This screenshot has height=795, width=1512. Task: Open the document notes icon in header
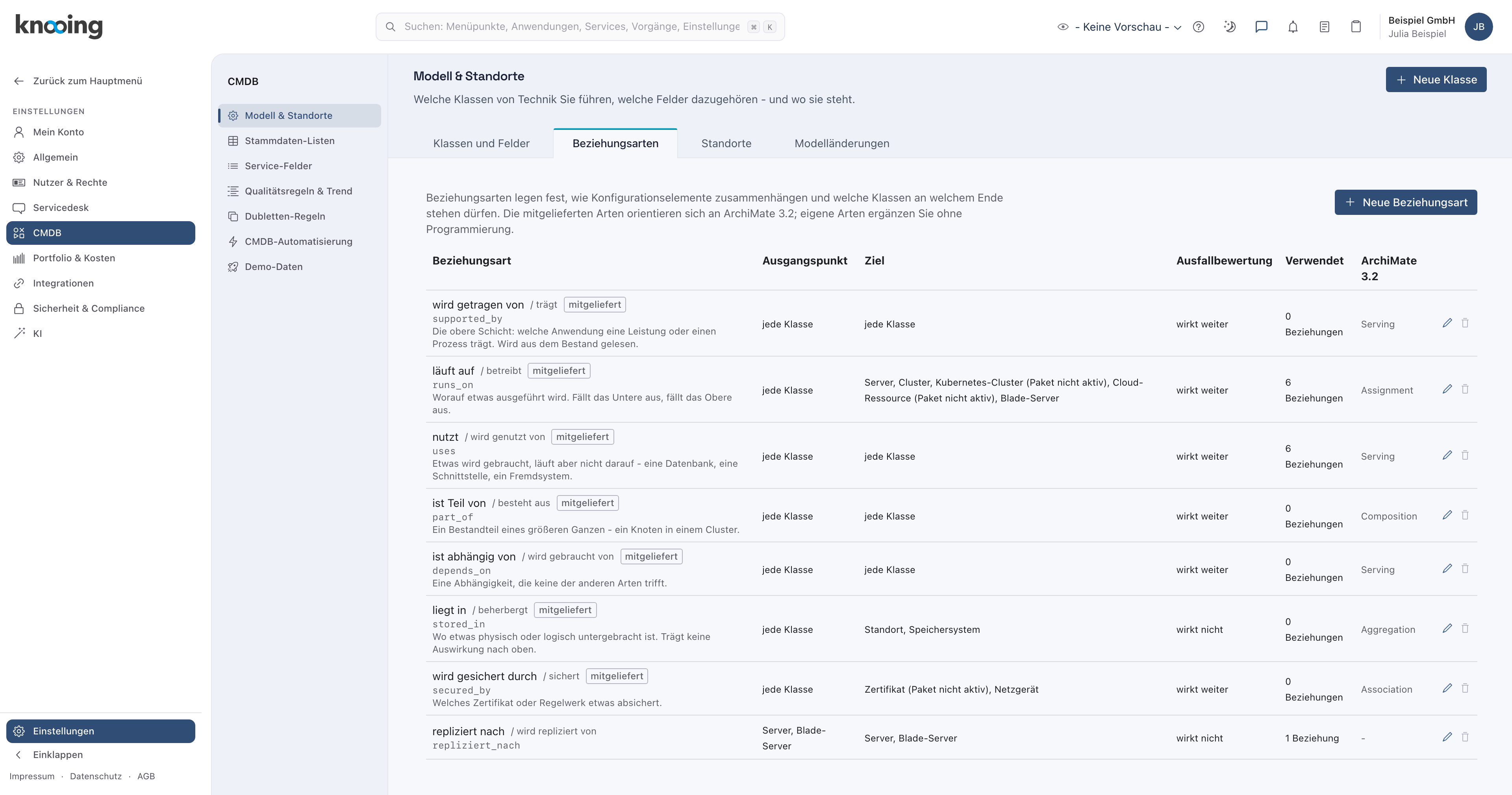pyautogui.click(x=1324, y=27)
